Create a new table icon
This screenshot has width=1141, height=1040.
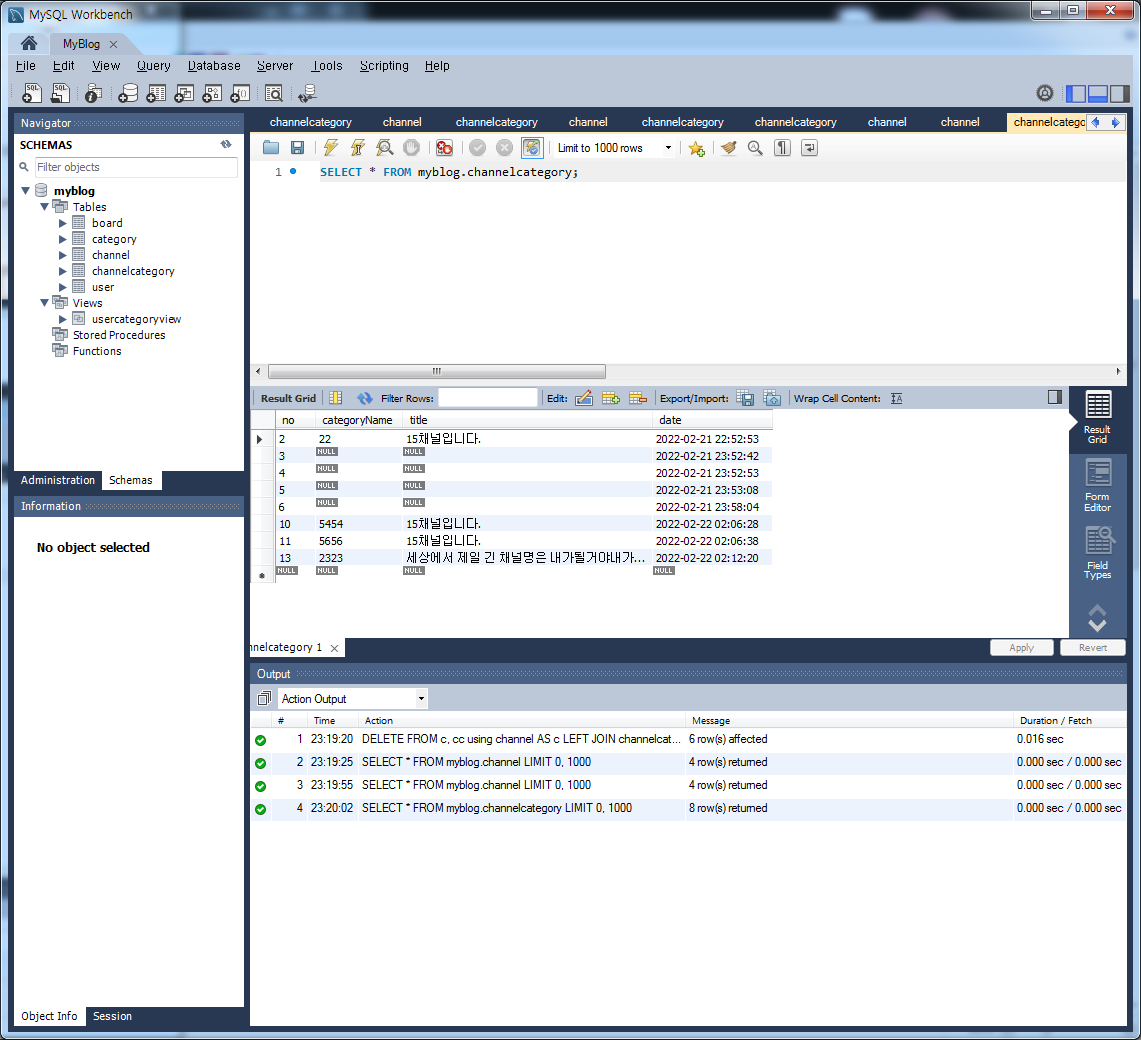pyautogui.click(x=156, y=93)
